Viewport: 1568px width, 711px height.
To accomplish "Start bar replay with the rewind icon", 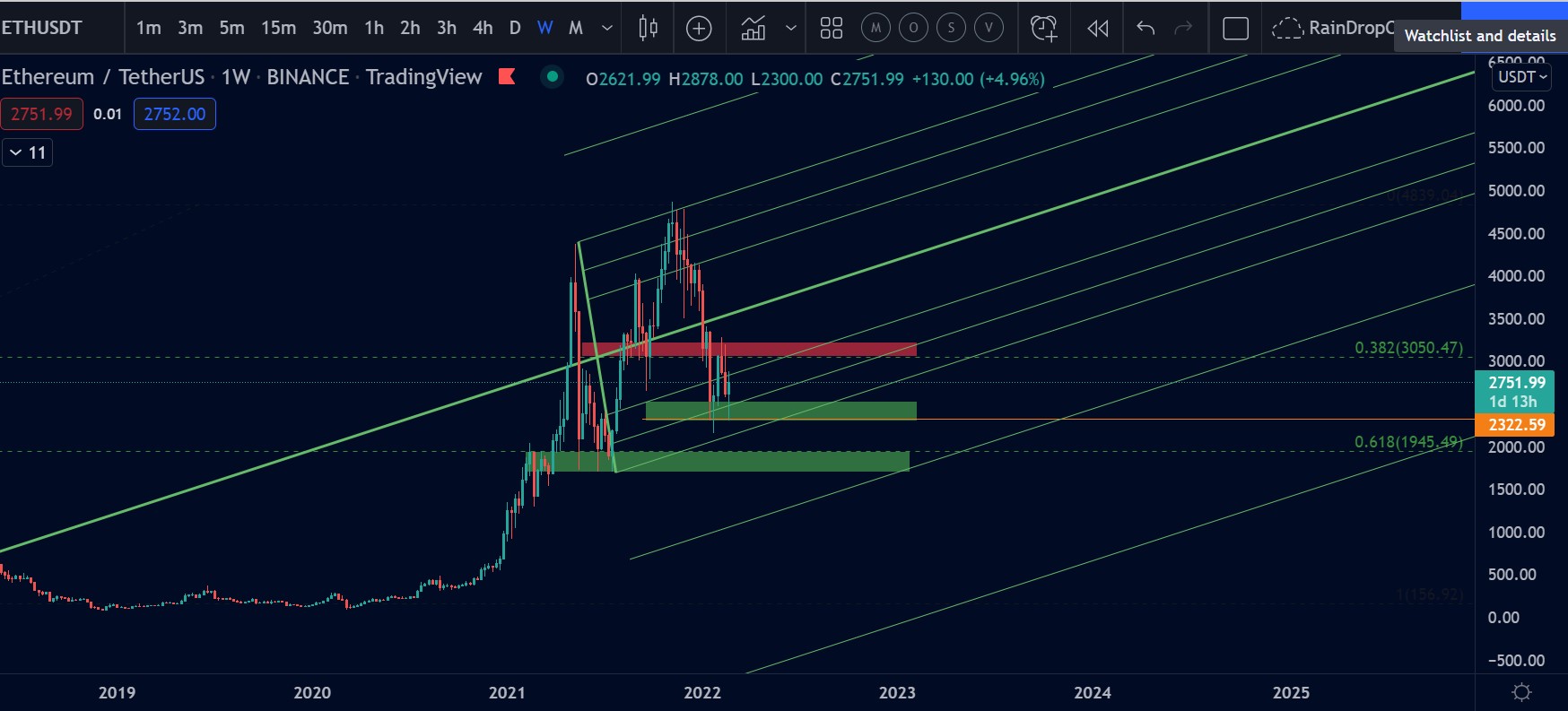I will (1097, 29).
